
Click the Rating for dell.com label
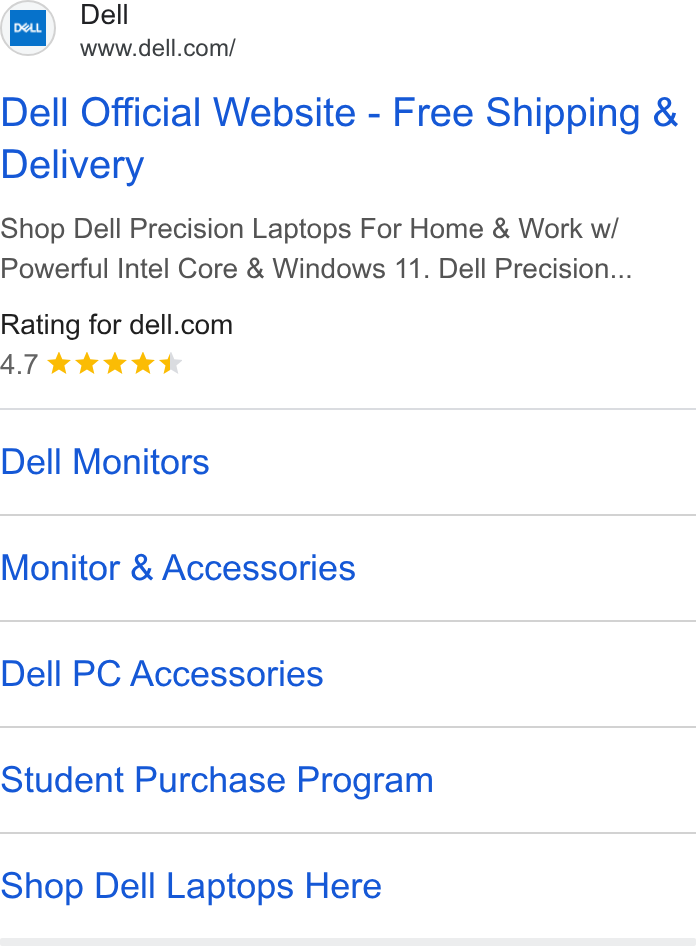(x=116, y=325)
